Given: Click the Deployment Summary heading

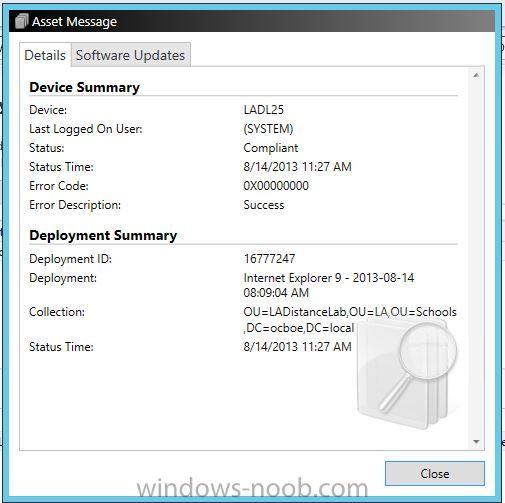Looking at the screenshot, I should (103, 235).
